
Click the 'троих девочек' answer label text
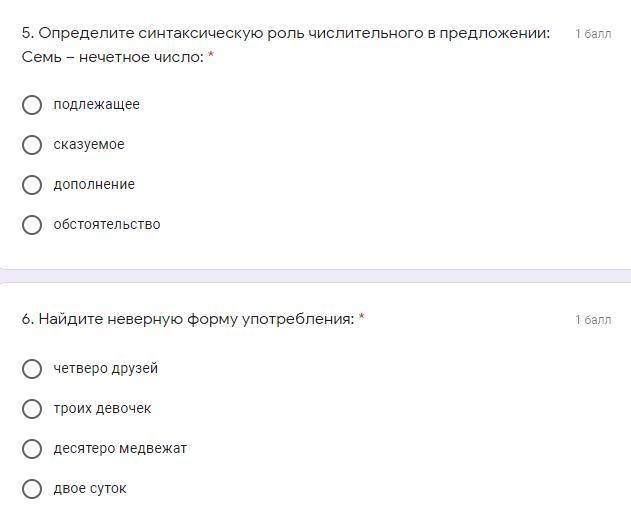click(102, 409)
